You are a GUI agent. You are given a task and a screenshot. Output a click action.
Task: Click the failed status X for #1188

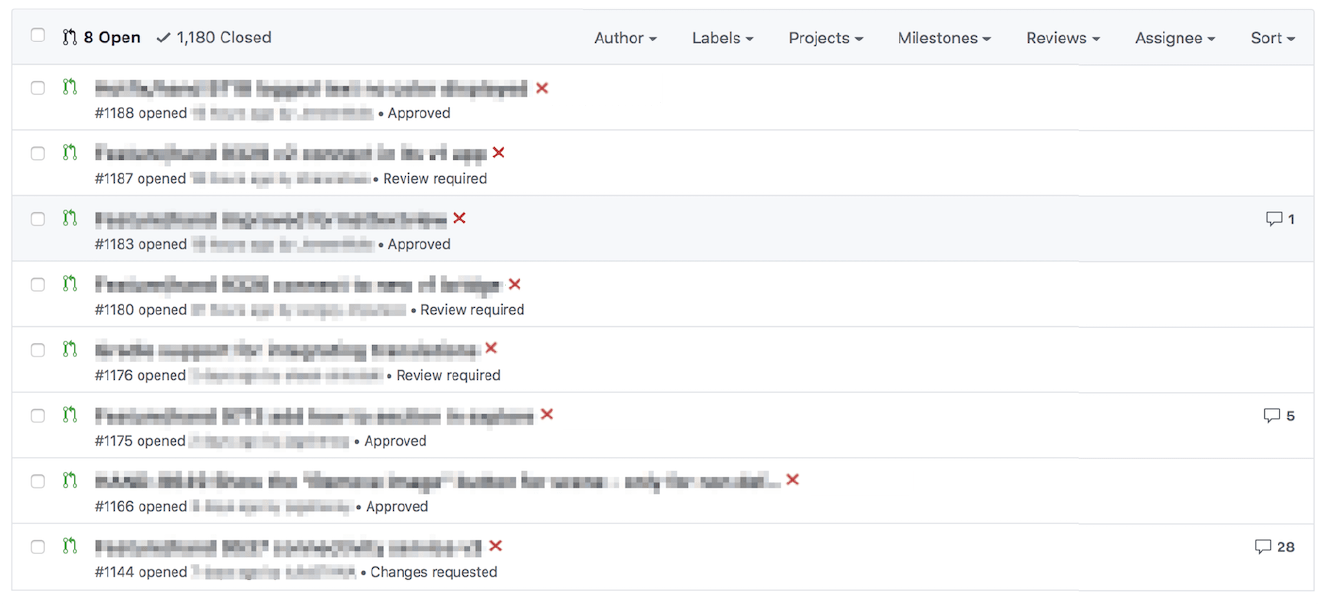click(542, 88)
